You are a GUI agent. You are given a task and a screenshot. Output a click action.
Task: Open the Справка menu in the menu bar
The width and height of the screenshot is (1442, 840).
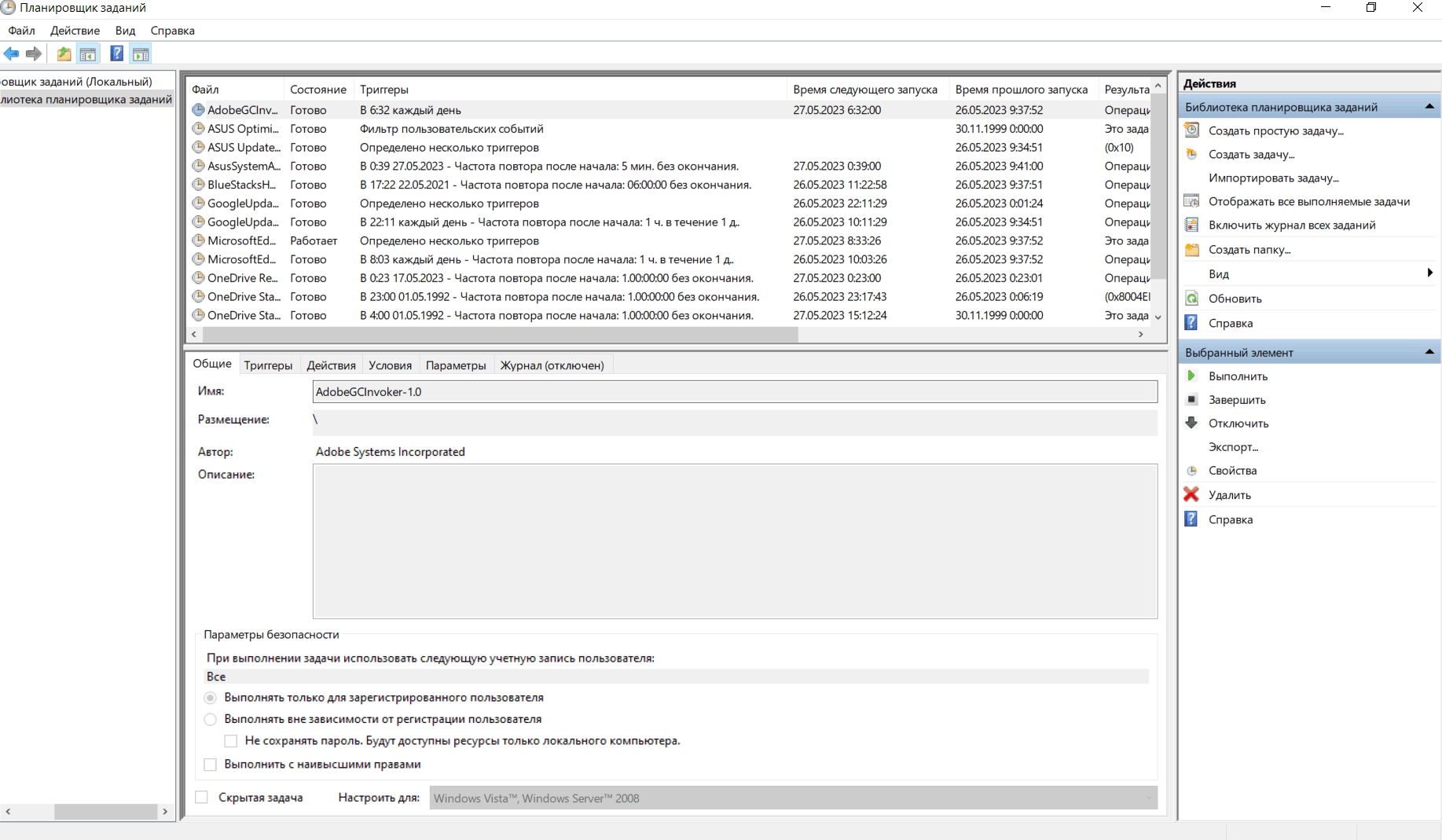[173, 31]
